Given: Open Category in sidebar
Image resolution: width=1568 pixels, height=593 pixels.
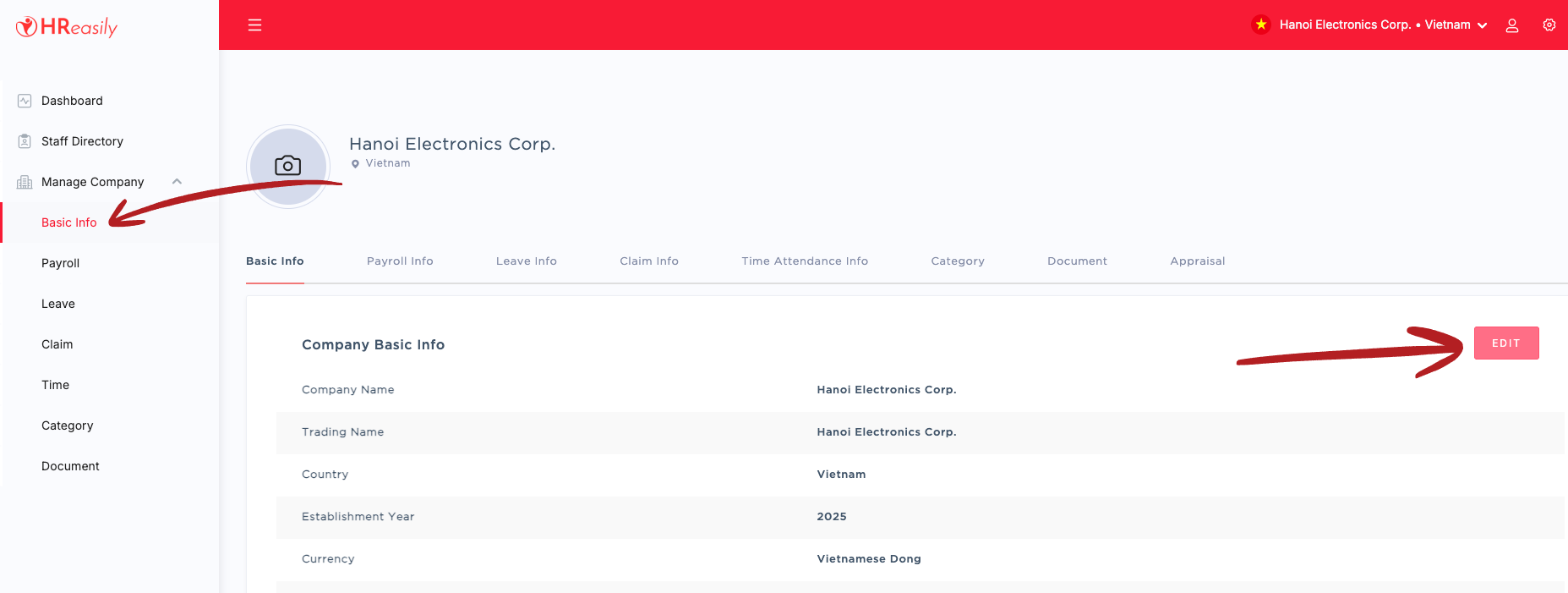Looking at the screenshot, I should [x=67, y=426].
